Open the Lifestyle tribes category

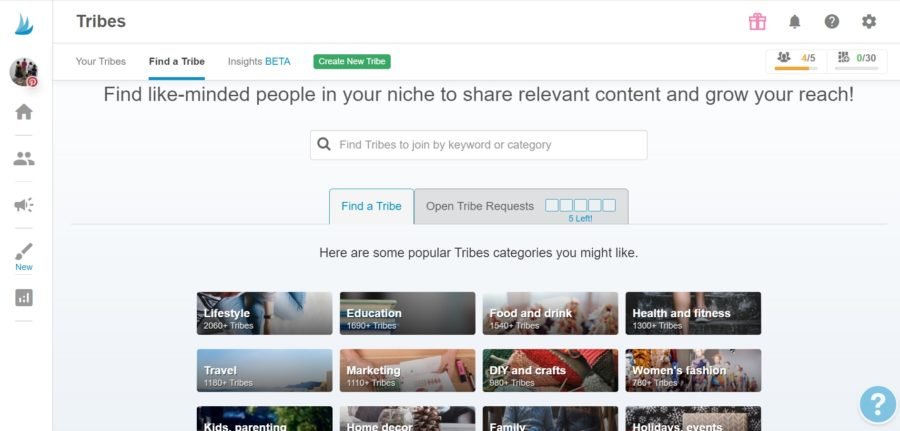click(264, 313)
